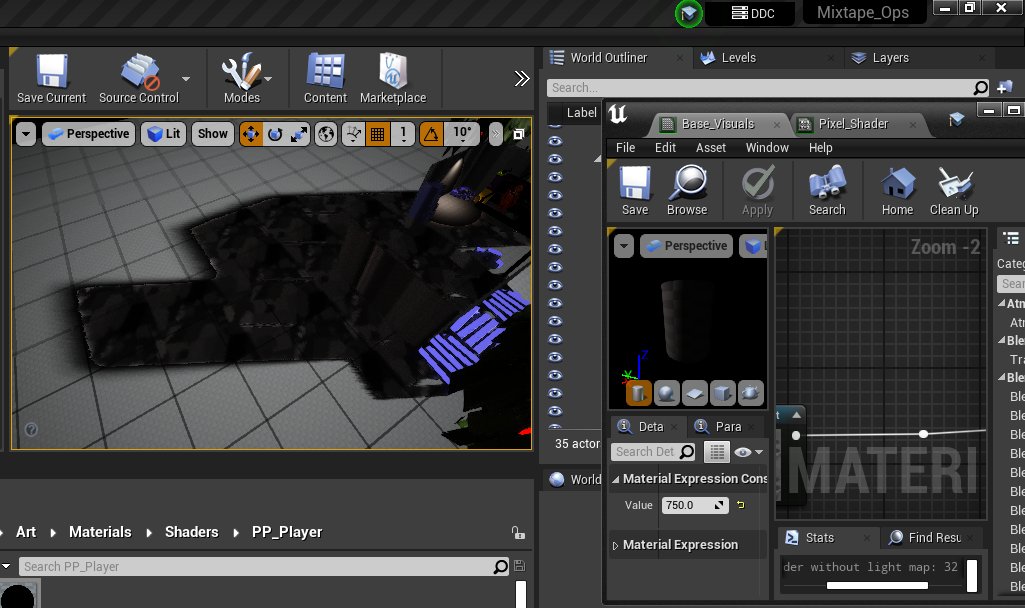Switch to the Levels tab
Viewport: 1025px width, 608px height.
pyautogui.click(x=738, y=58)
